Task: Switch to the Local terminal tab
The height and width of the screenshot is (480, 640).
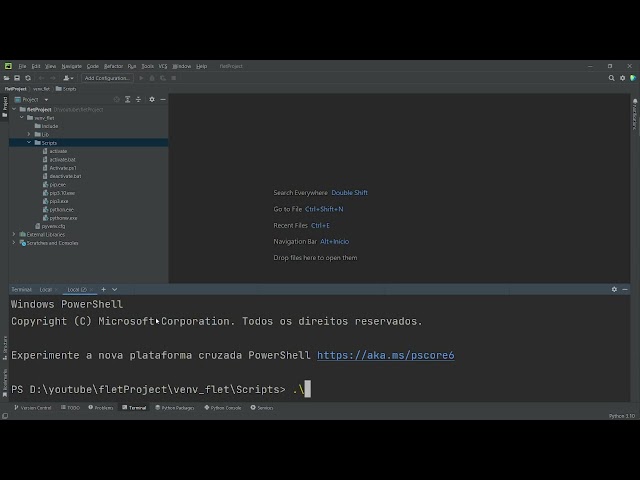Action: click(46, 289)
